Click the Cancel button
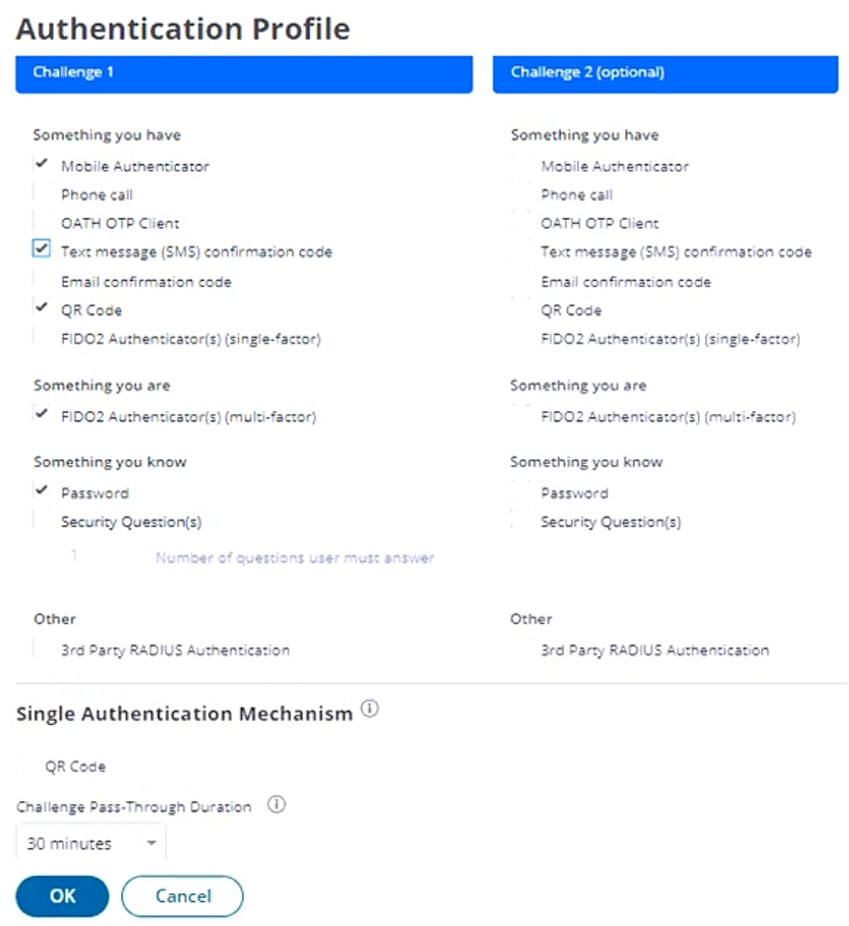Image resolution: width=849 pixels, height=926 pixels. coord(182,896)
